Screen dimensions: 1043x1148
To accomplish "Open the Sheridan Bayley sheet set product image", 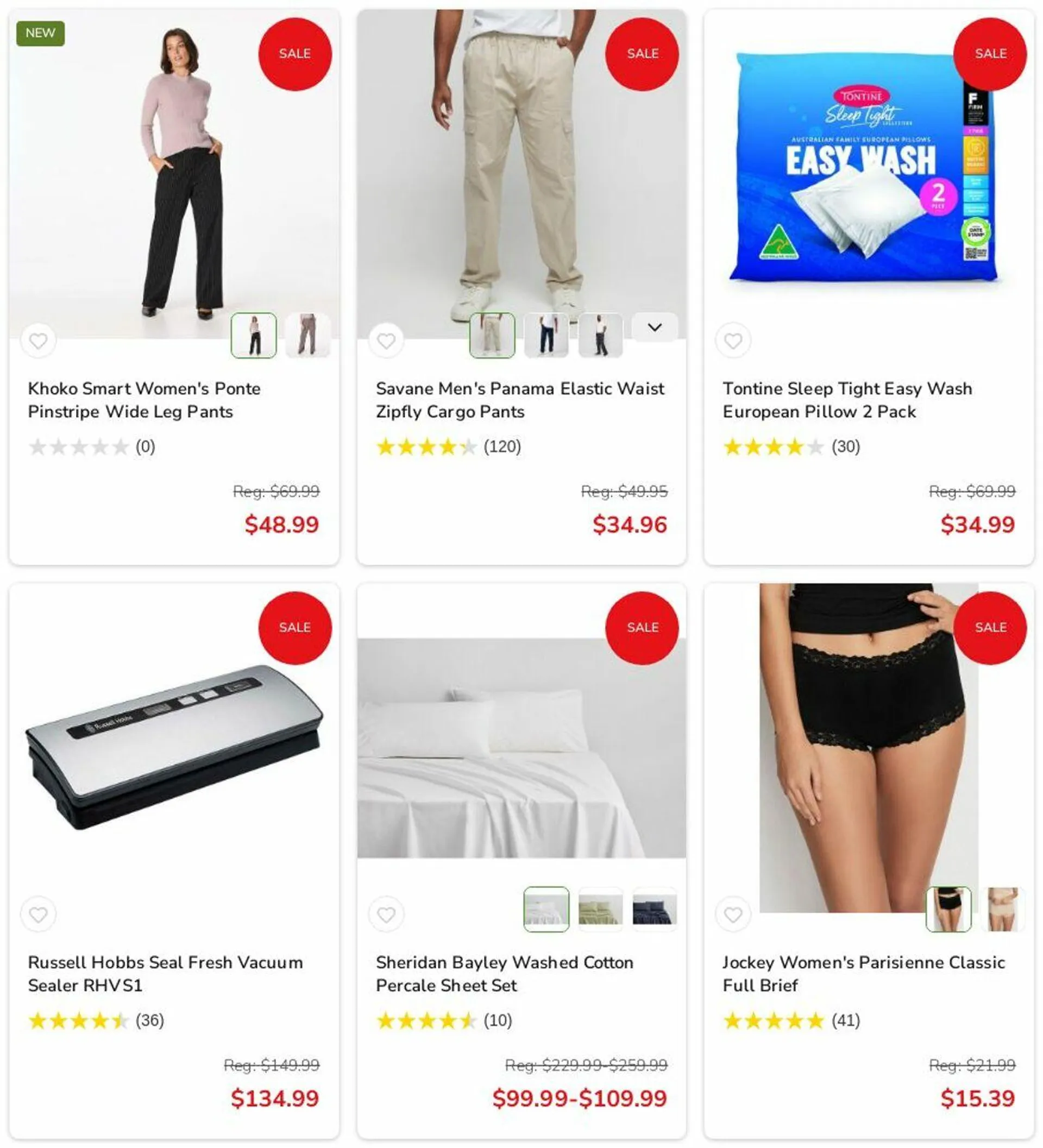I will (x=521, y=748).
